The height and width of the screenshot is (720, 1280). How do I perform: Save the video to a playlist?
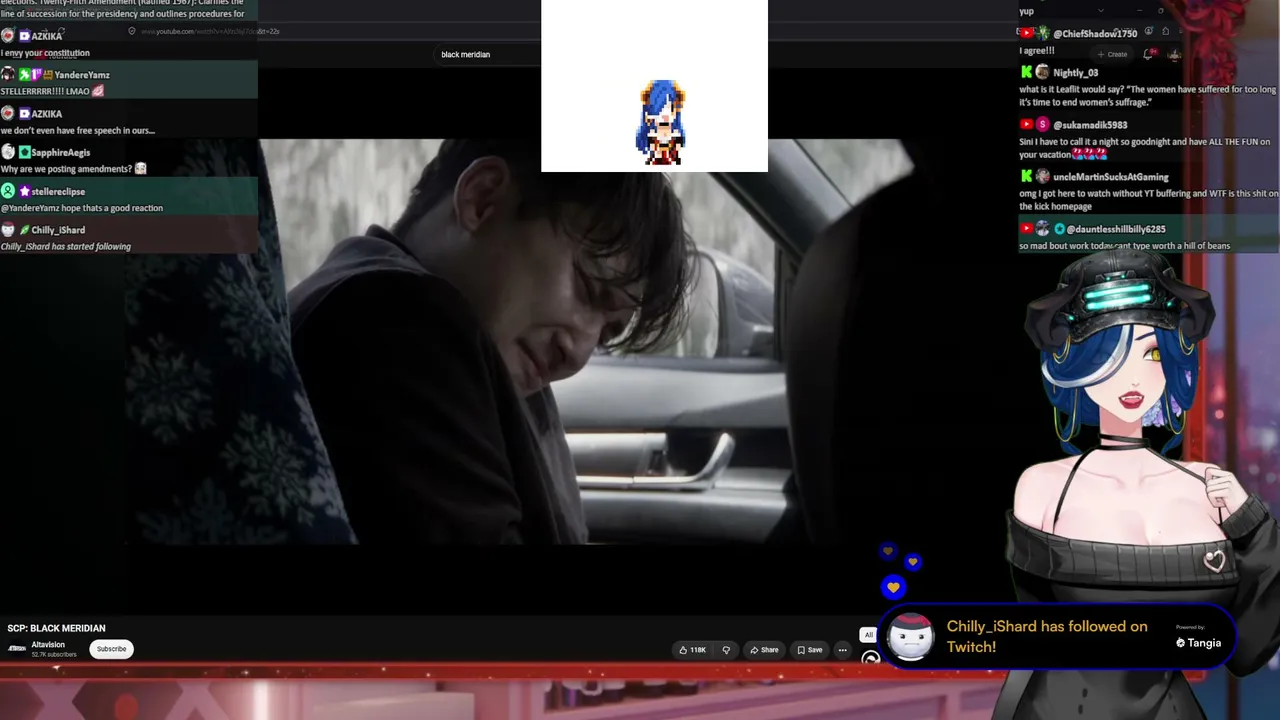tap(810, 650)
